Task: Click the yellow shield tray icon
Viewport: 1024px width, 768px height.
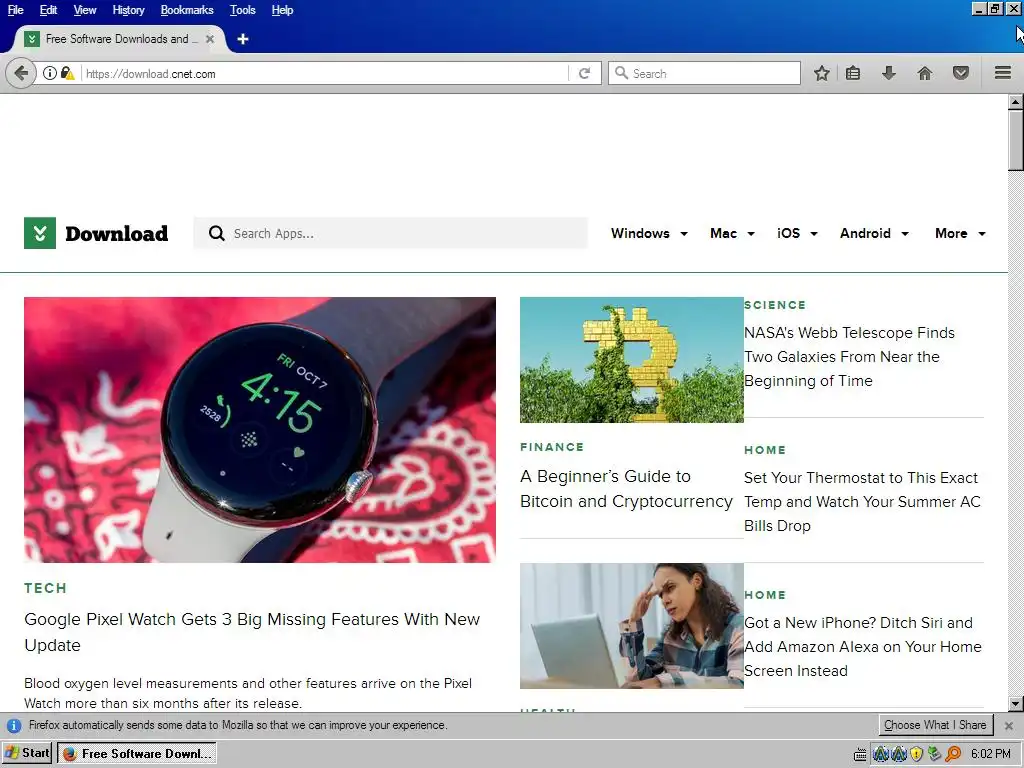Action: click(x=916, y=754)
